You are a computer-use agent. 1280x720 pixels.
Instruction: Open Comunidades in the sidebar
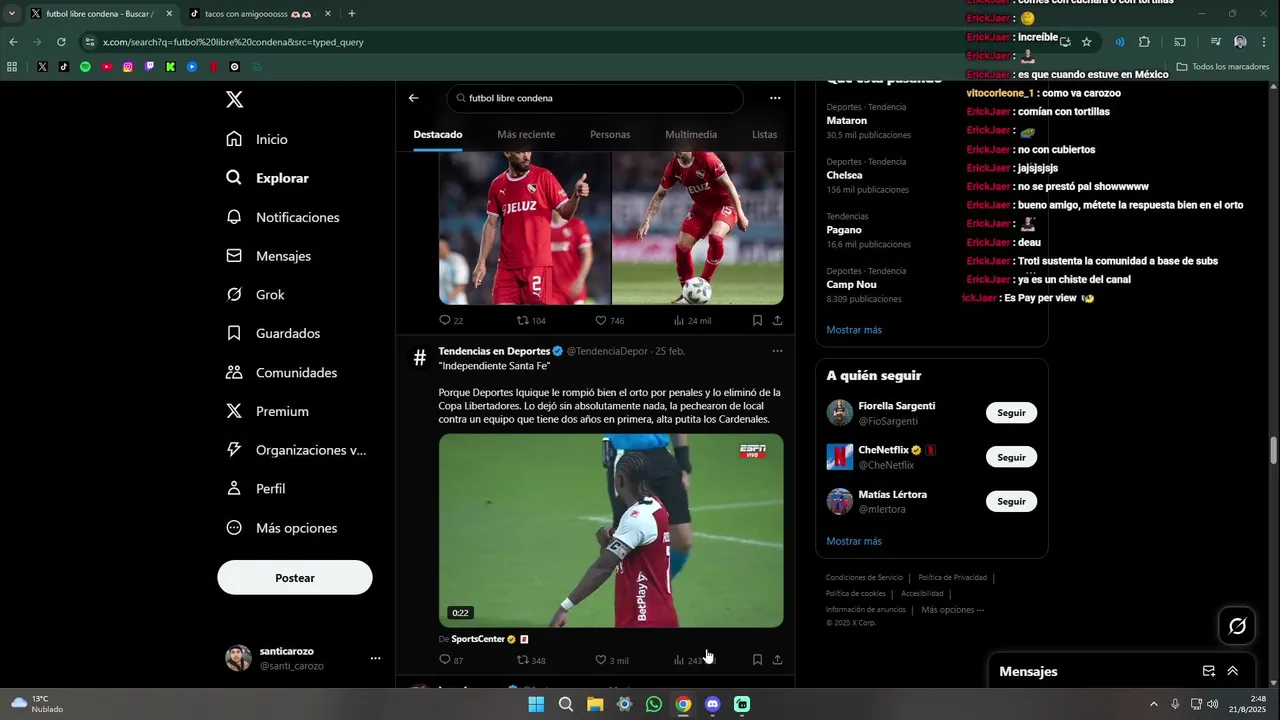[282, 372]
